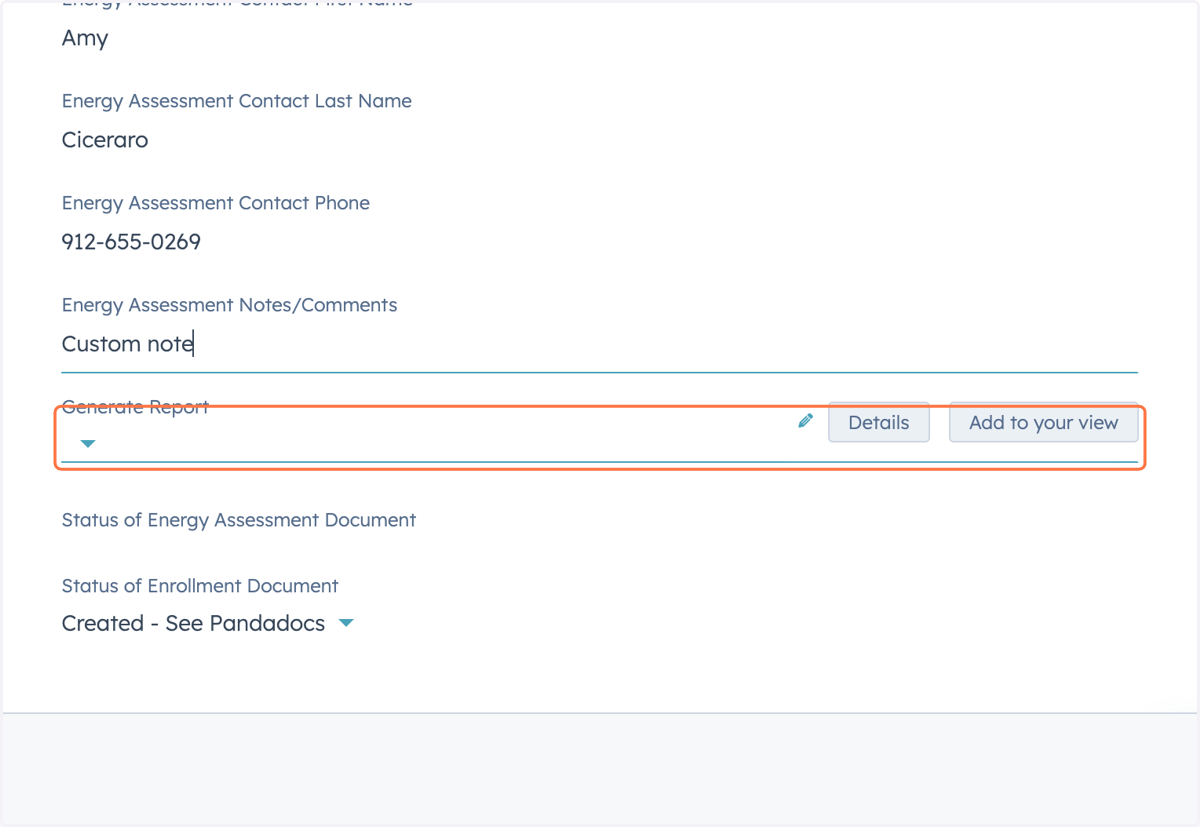Click the Status of Enrollment Document label
The height and width of the screenshot is (827, 1200).
(200, 586)
